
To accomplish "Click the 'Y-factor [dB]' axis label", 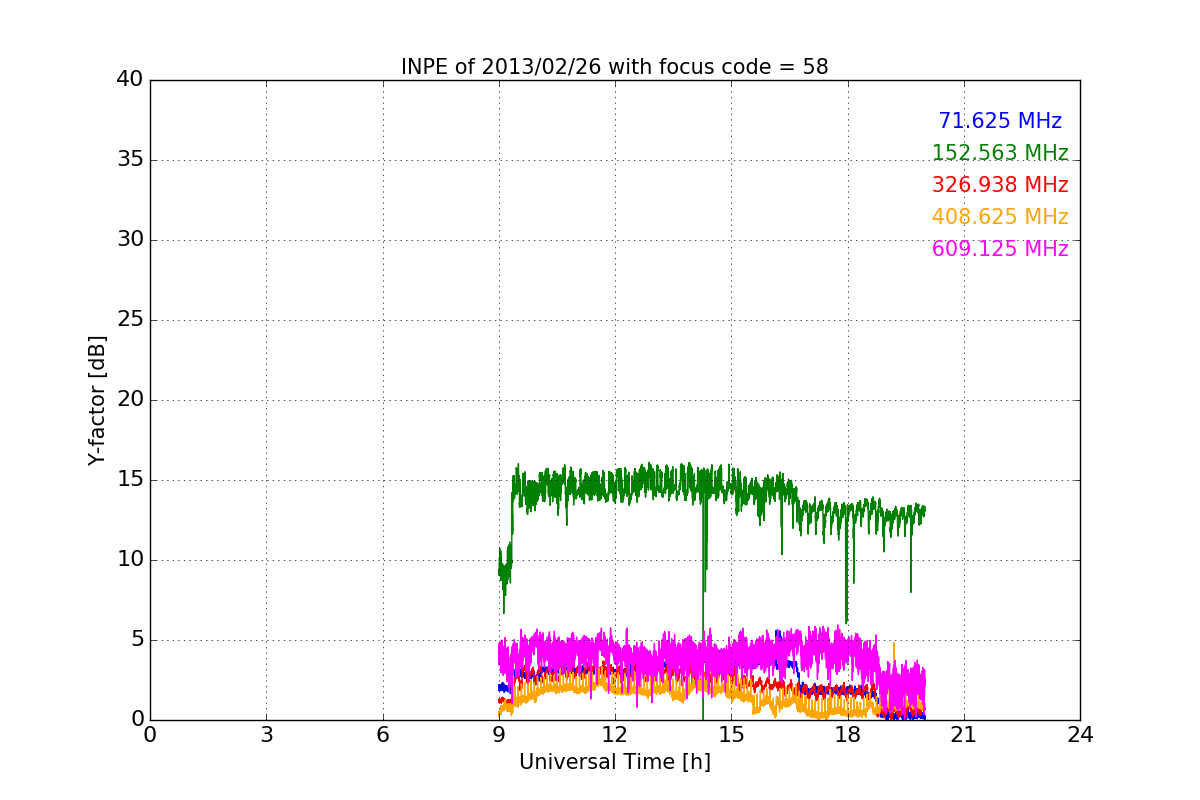I will click(97, 400).
